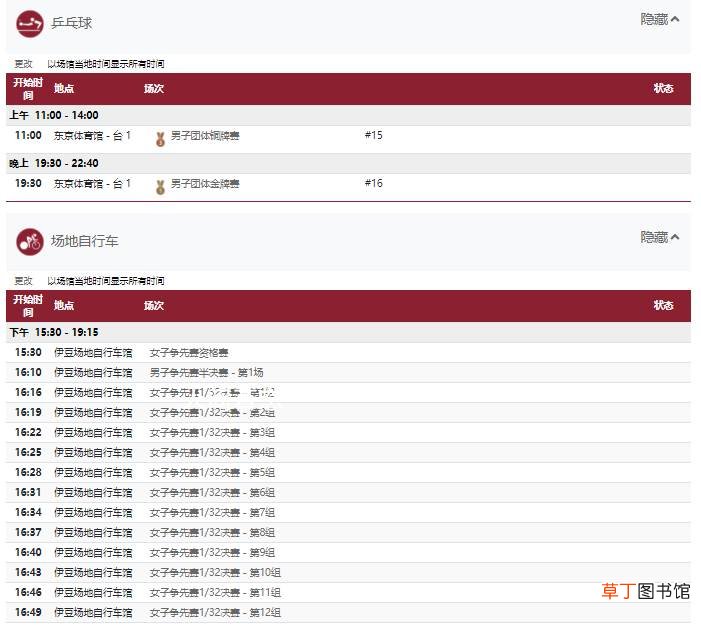The image size is (701, 626).
Task: Click 女子争先赛1/32决赛 - 第11组
Action: [x=215, y=592]
